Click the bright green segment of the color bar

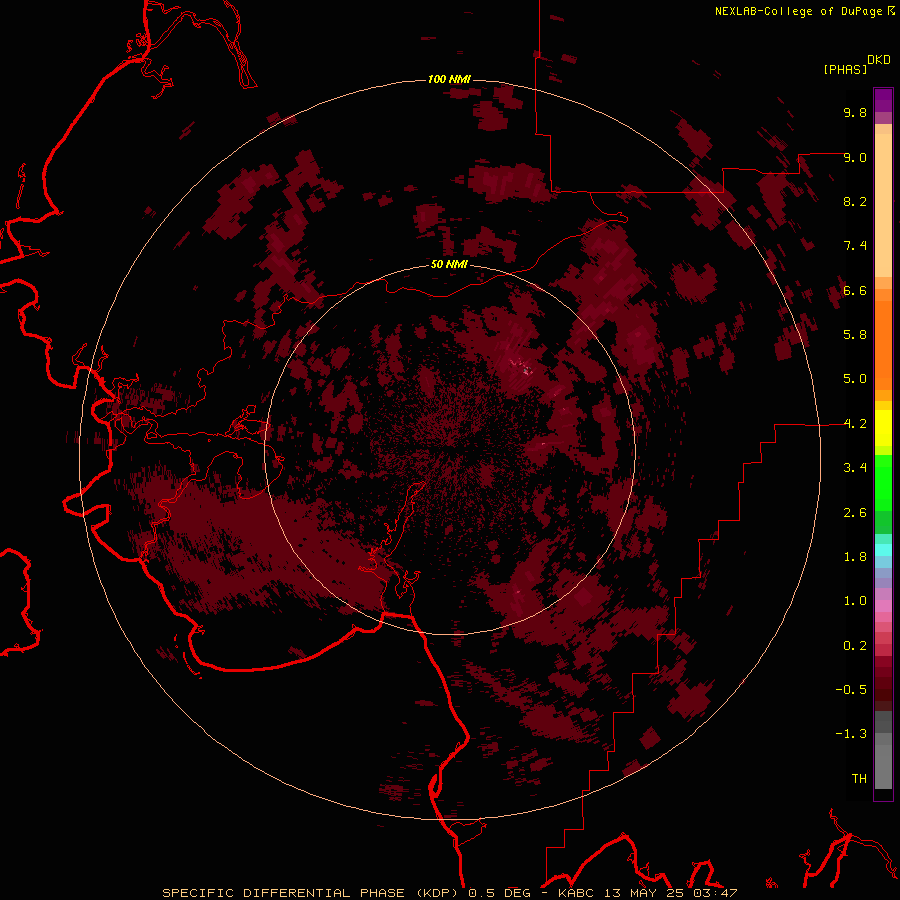883,482
